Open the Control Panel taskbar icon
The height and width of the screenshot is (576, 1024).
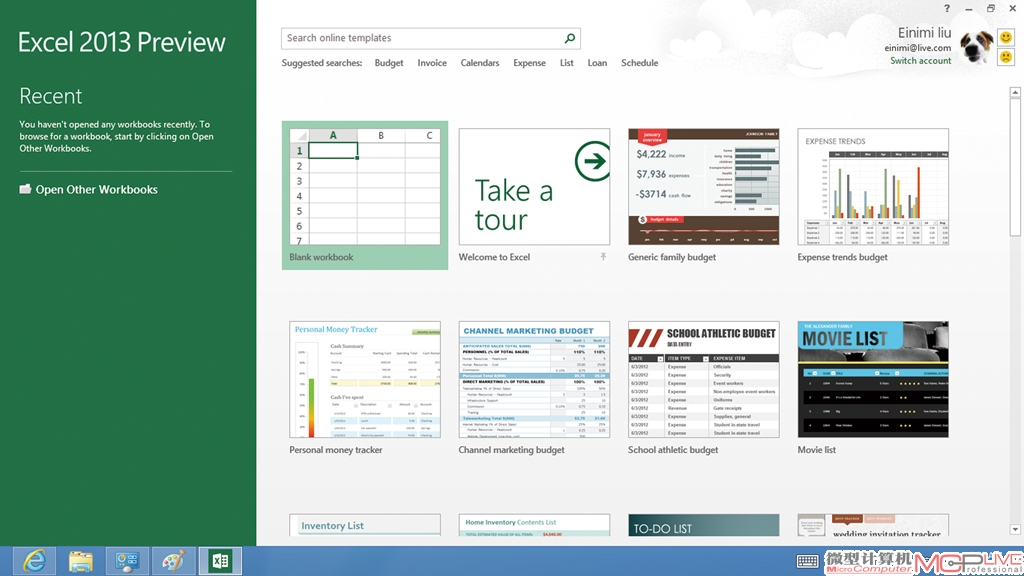[127, 561]
